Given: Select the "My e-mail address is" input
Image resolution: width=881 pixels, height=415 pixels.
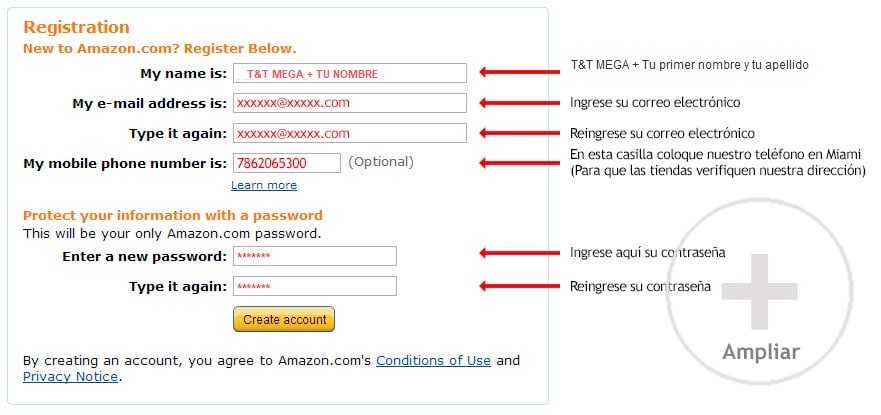Looking at the screenshot, I should (349, 103).
